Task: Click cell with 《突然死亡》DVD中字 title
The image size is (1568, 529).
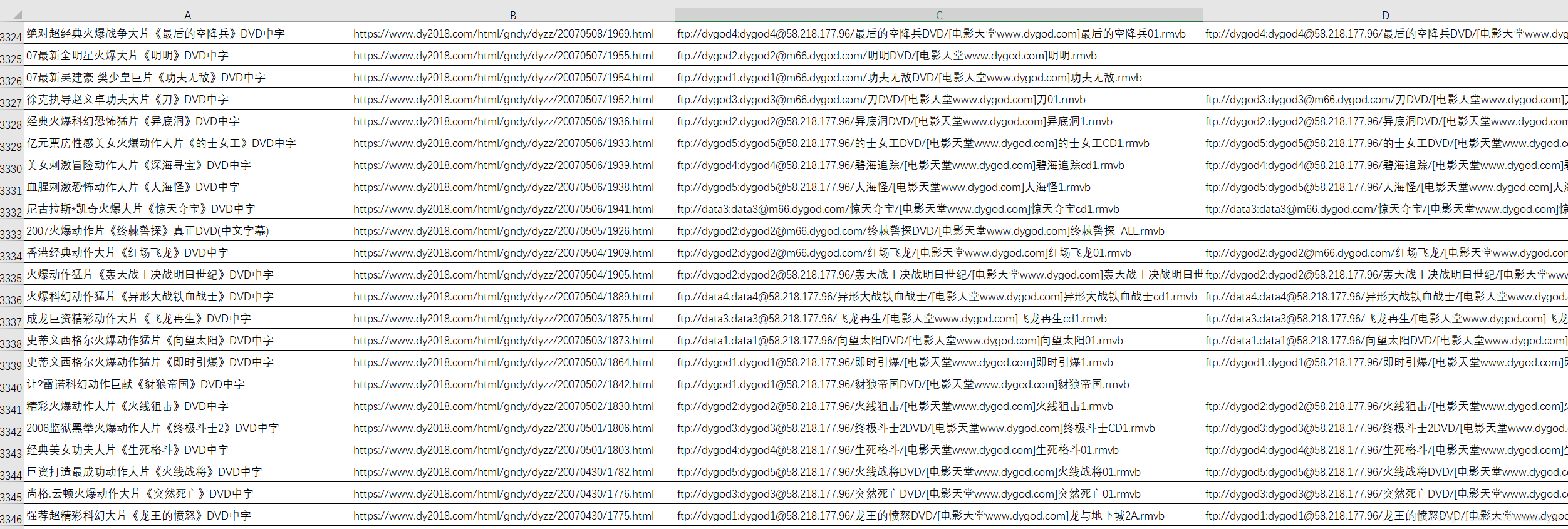Action: point(187,493)
